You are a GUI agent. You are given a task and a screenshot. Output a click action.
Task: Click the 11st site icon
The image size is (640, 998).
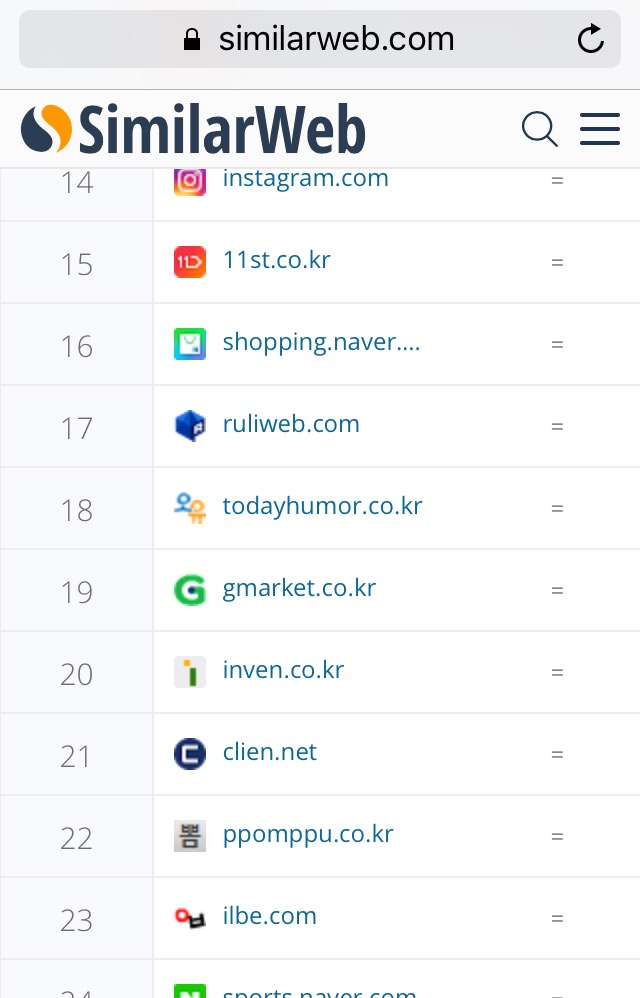click(190, 261)
